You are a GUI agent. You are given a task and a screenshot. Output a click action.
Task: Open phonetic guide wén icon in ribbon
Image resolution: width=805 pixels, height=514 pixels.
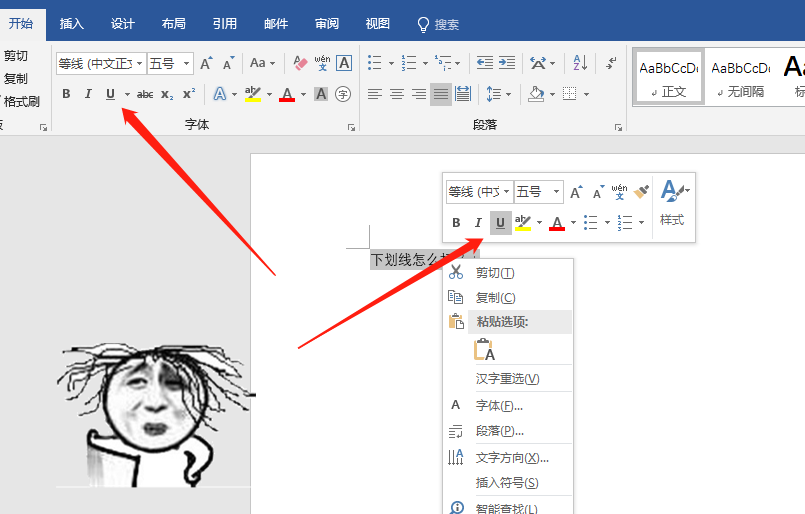[x=322, y=64]
